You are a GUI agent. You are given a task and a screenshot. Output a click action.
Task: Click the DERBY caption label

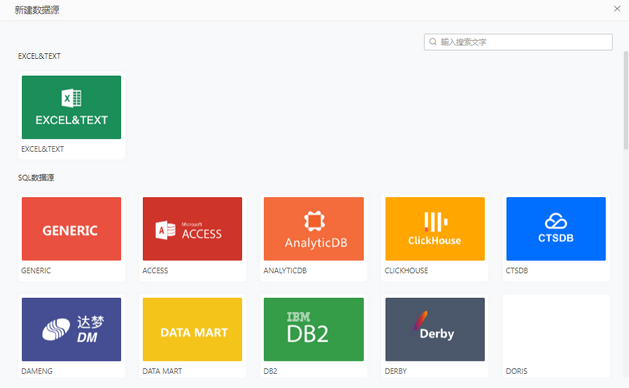pyautogui.click(x=396, y=371)
